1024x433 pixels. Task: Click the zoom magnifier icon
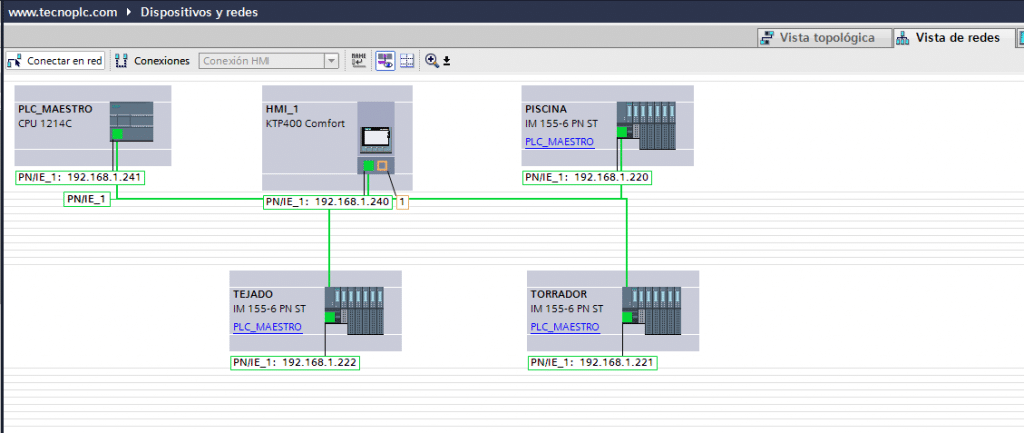tap(432, 61)
